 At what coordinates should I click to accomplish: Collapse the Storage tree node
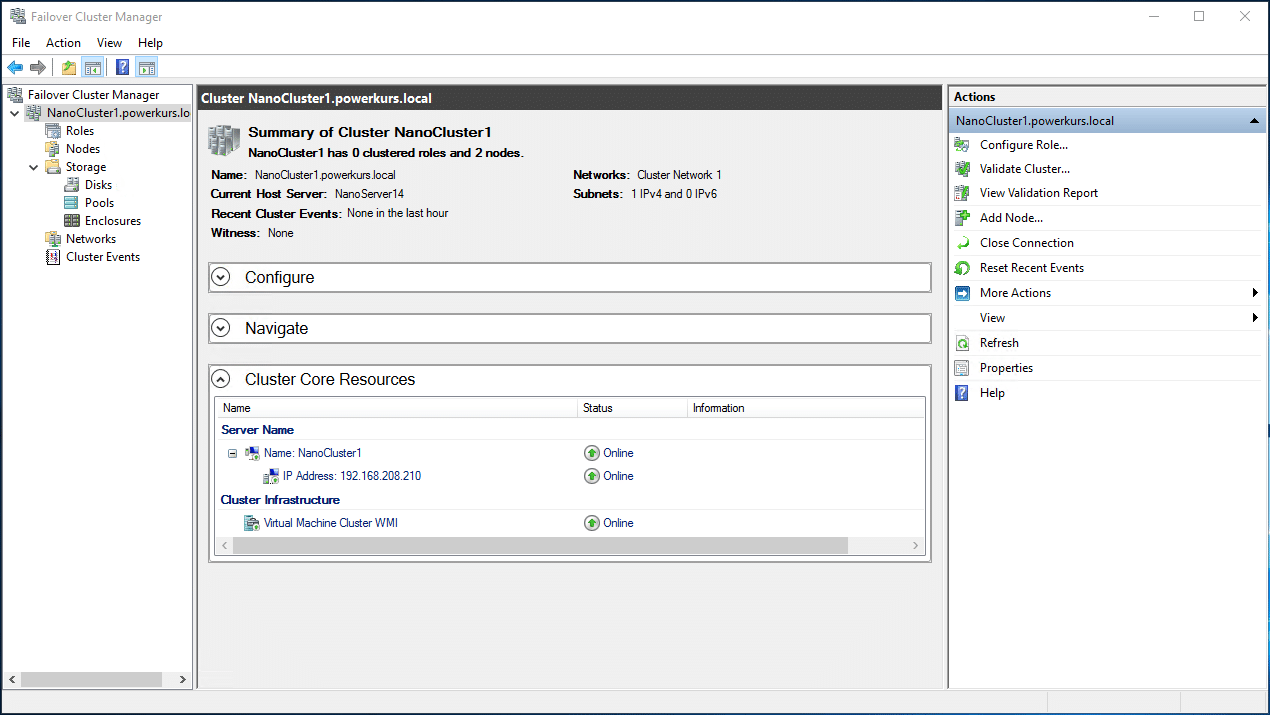pyautogui.click(x=34, y=167)
